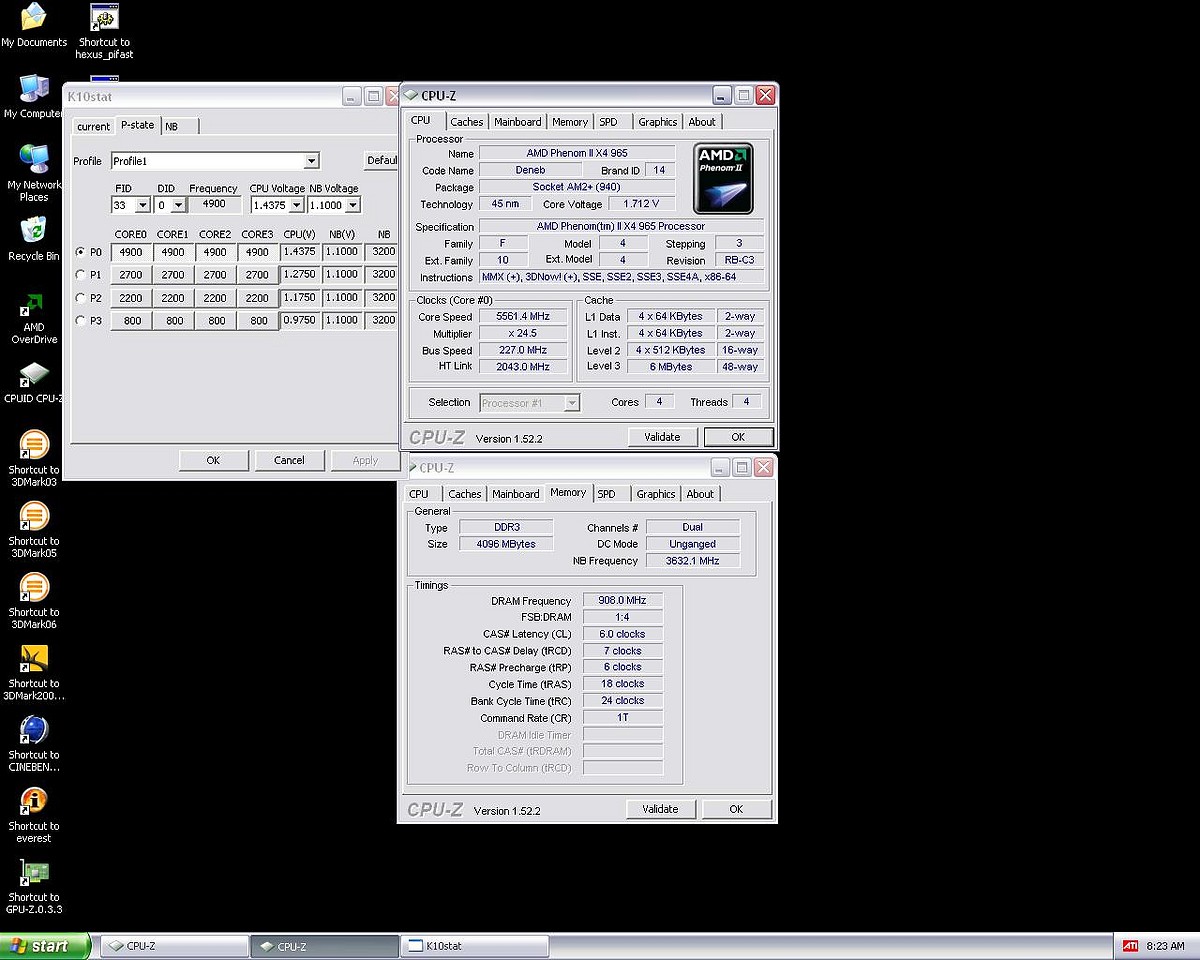Click the AMD Phenom II logo in CPU-Z

click(x=723, y=178)
